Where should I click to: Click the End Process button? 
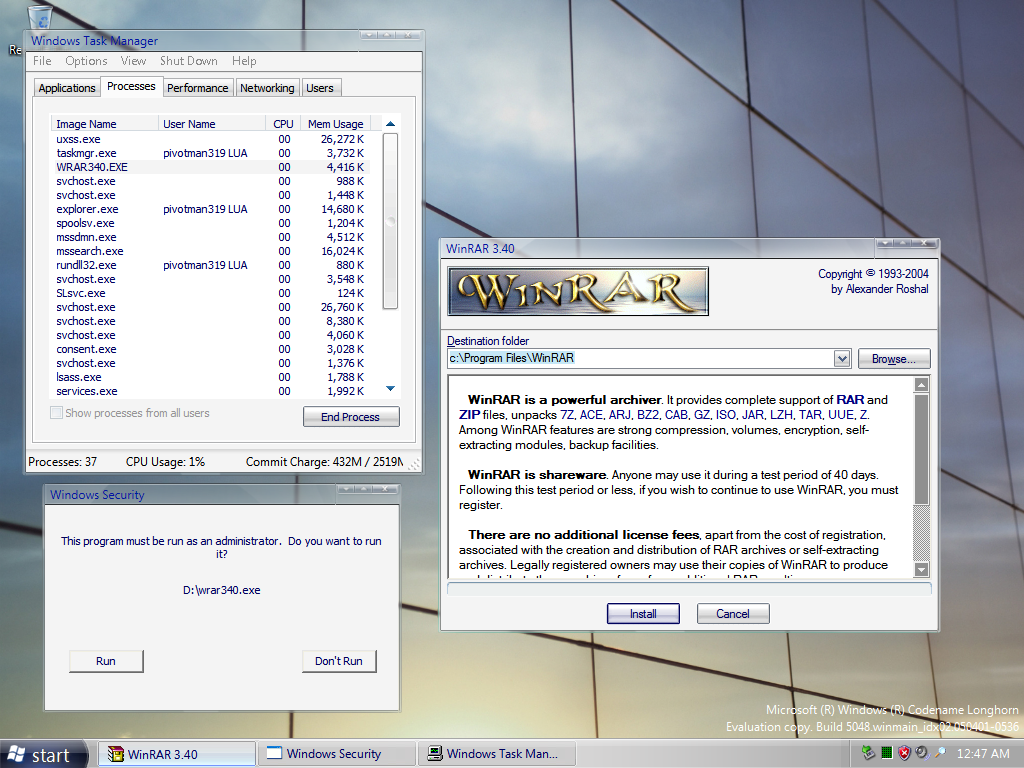click(350, 417)
